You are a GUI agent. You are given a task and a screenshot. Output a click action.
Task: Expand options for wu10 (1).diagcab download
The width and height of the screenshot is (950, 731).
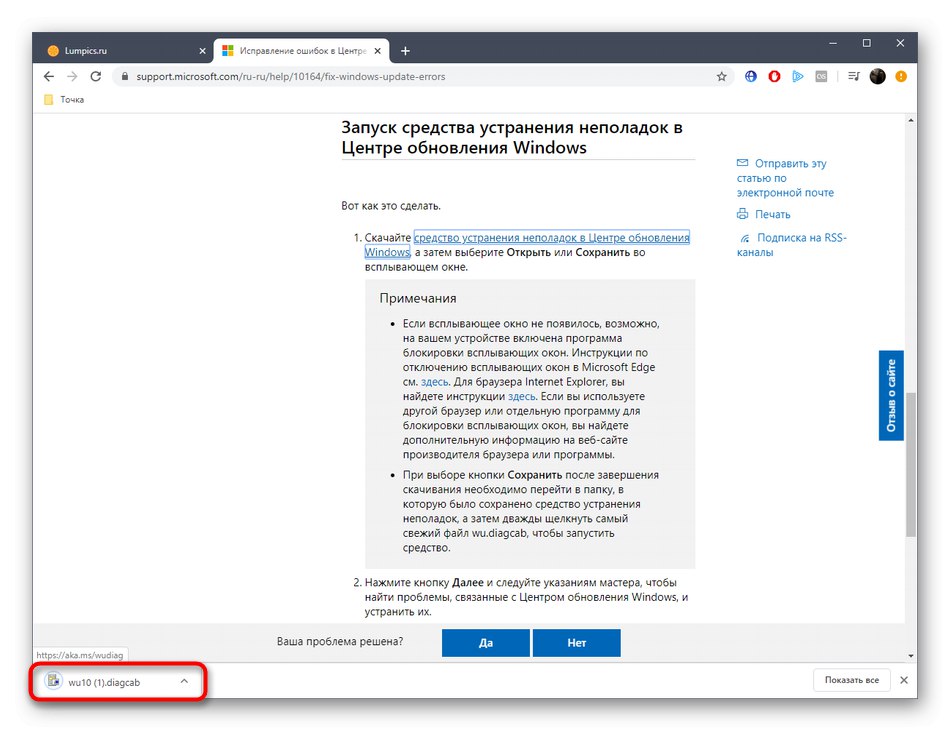click(184, 681)
